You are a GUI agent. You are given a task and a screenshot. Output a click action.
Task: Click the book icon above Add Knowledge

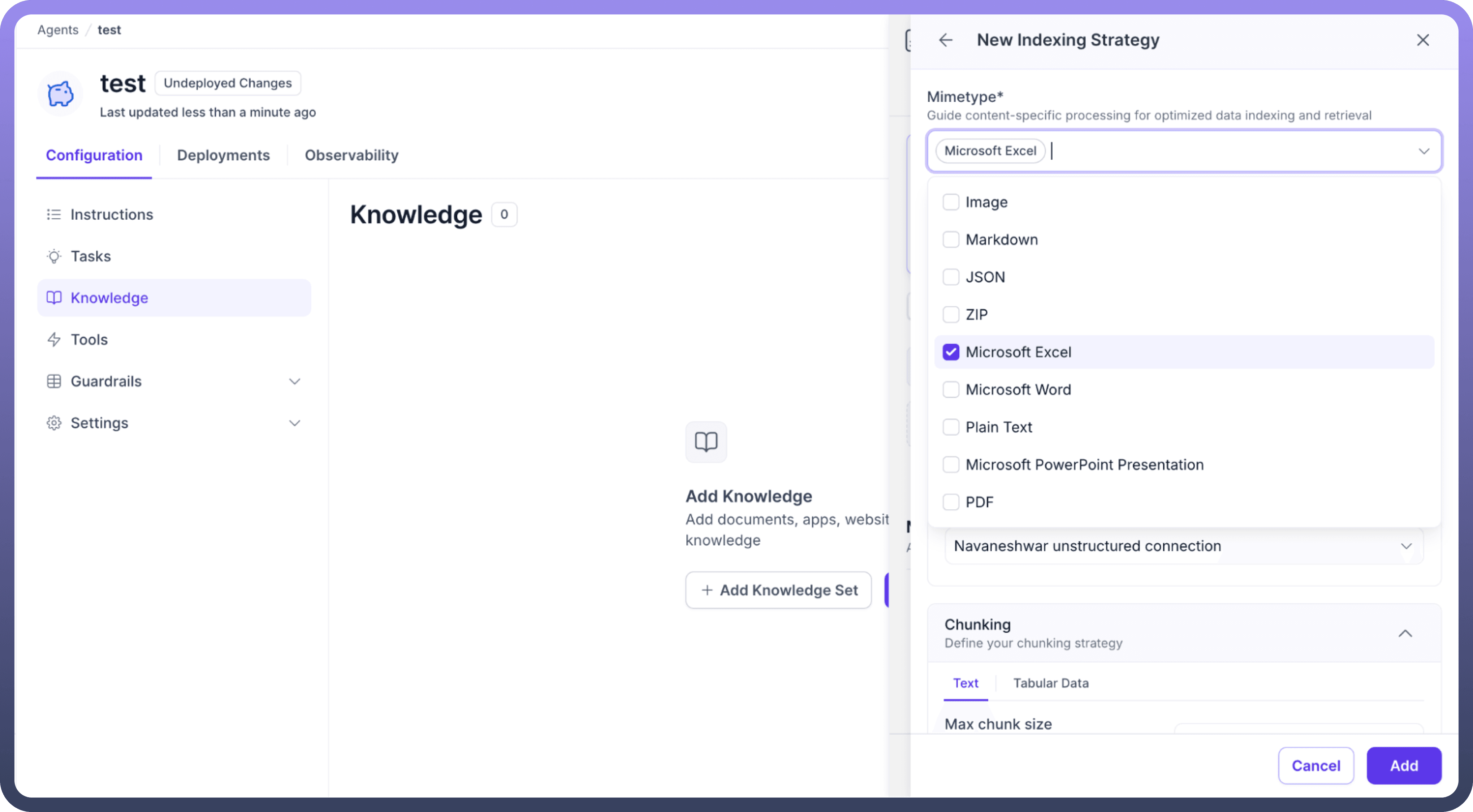(706, 442)
